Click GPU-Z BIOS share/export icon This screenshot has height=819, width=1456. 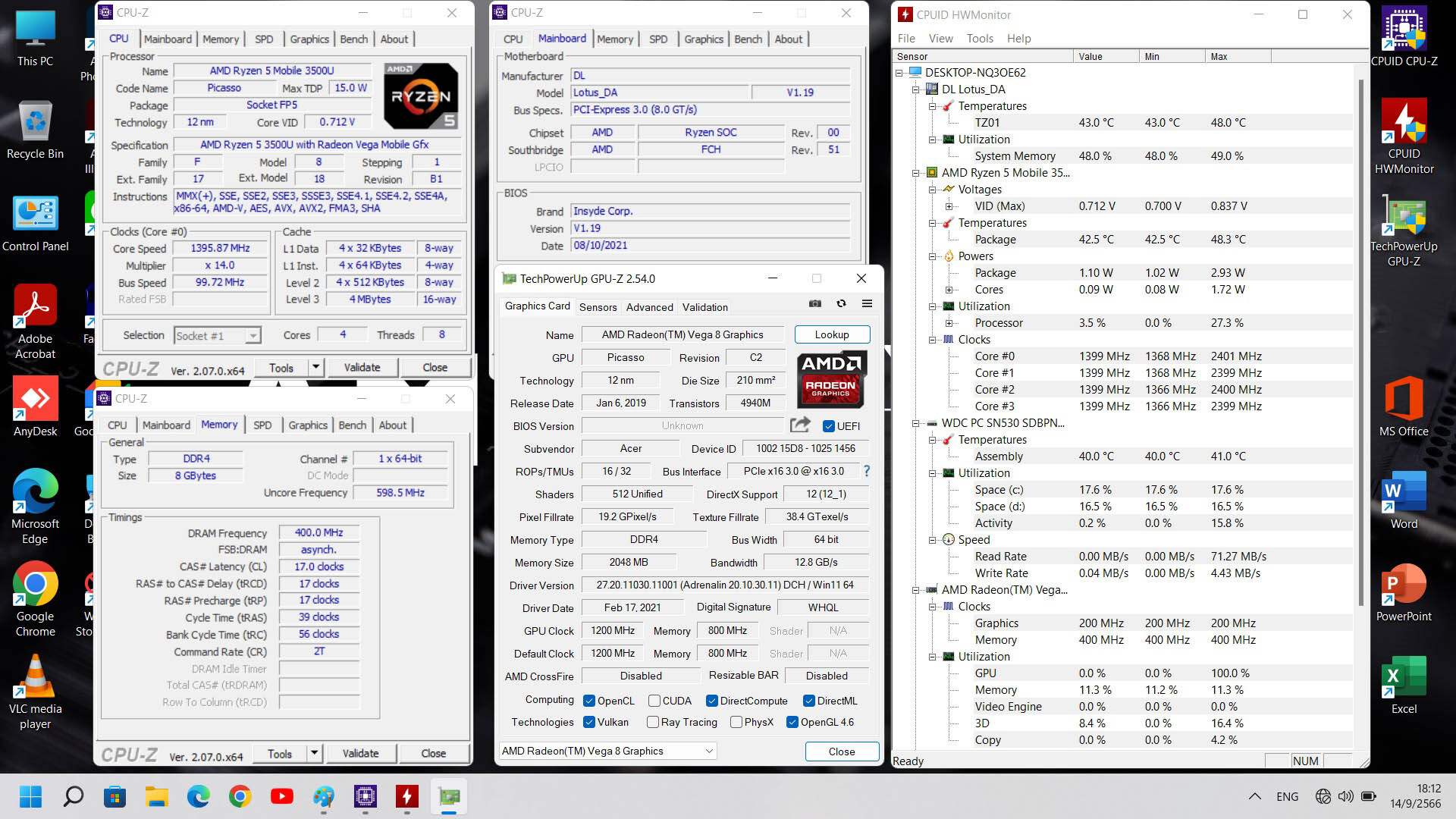(x=800, y=425)
